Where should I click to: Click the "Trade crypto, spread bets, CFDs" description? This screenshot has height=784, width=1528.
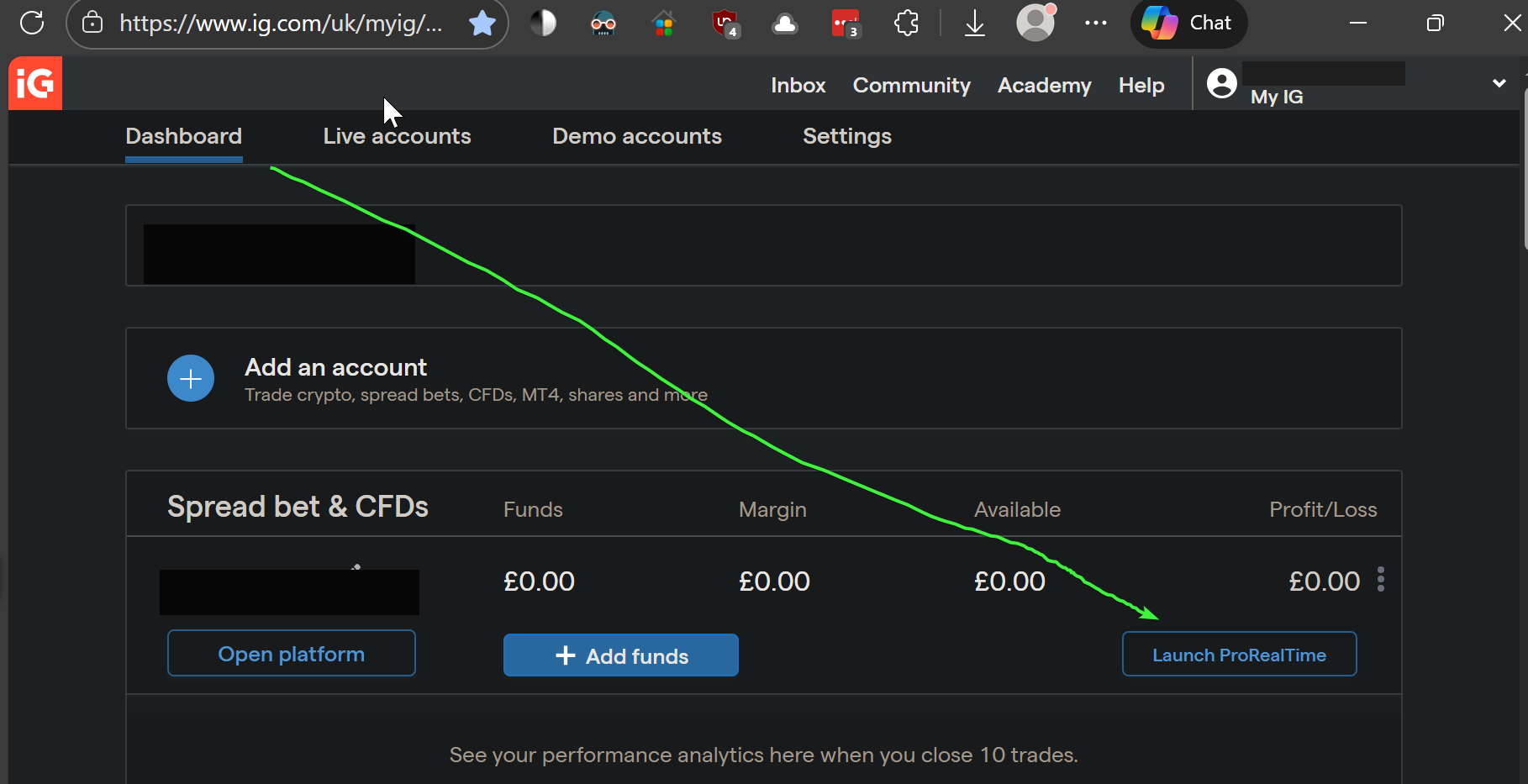(476, 395)
